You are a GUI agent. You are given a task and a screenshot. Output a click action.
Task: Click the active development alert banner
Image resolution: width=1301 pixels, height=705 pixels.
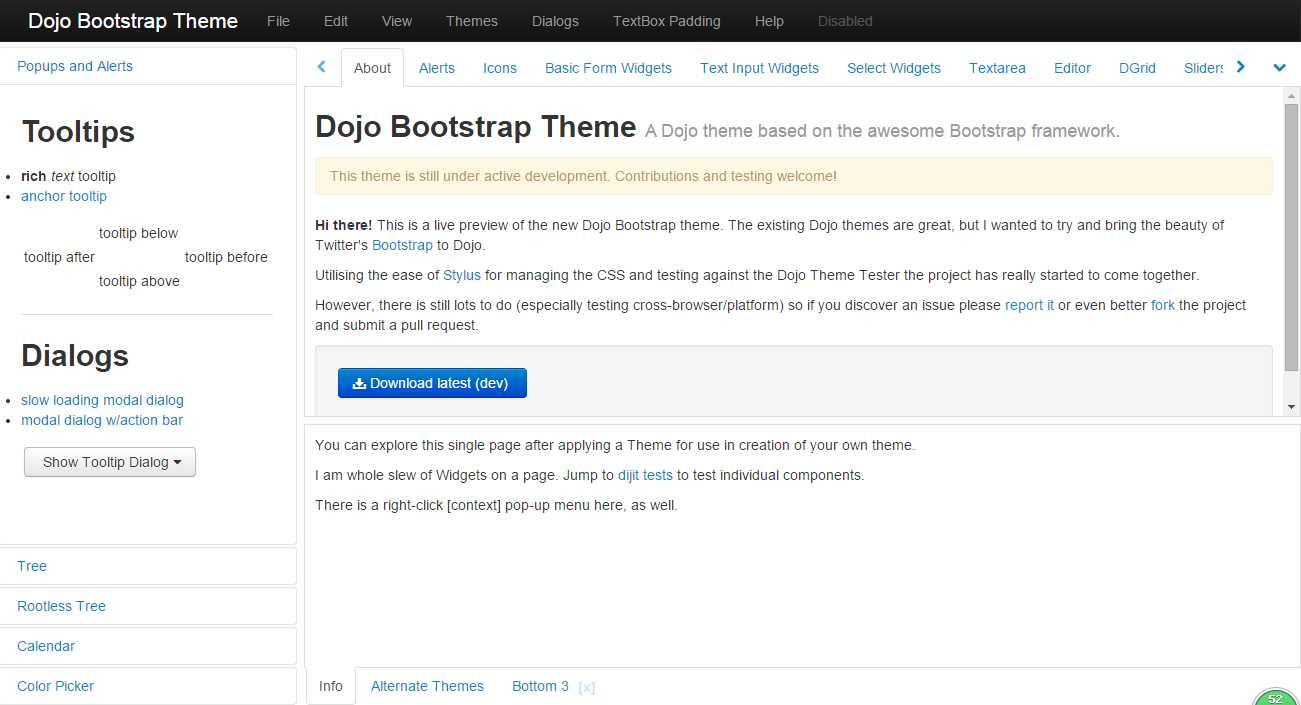click(x=794, y=176)
